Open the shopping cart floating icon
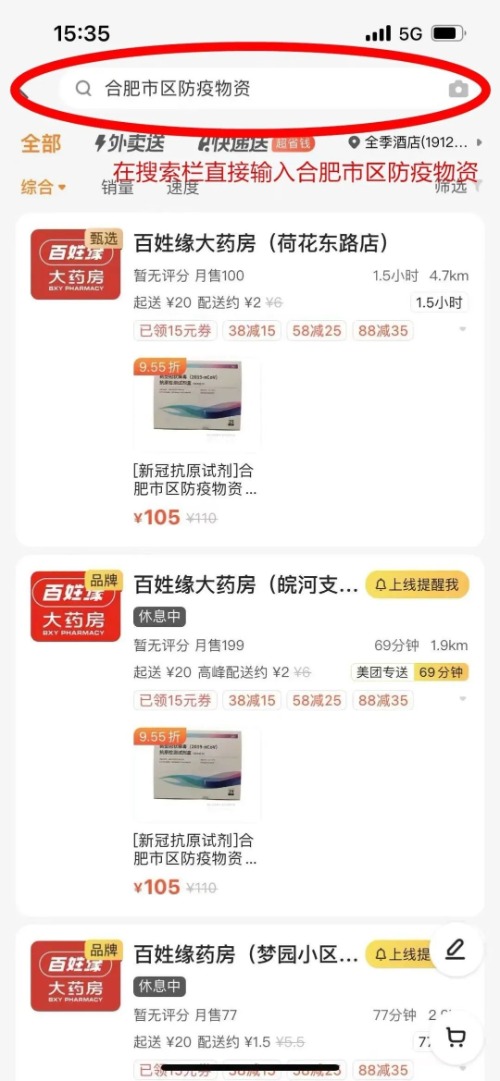500x1081 pixels. click(x=455, y=1037)
